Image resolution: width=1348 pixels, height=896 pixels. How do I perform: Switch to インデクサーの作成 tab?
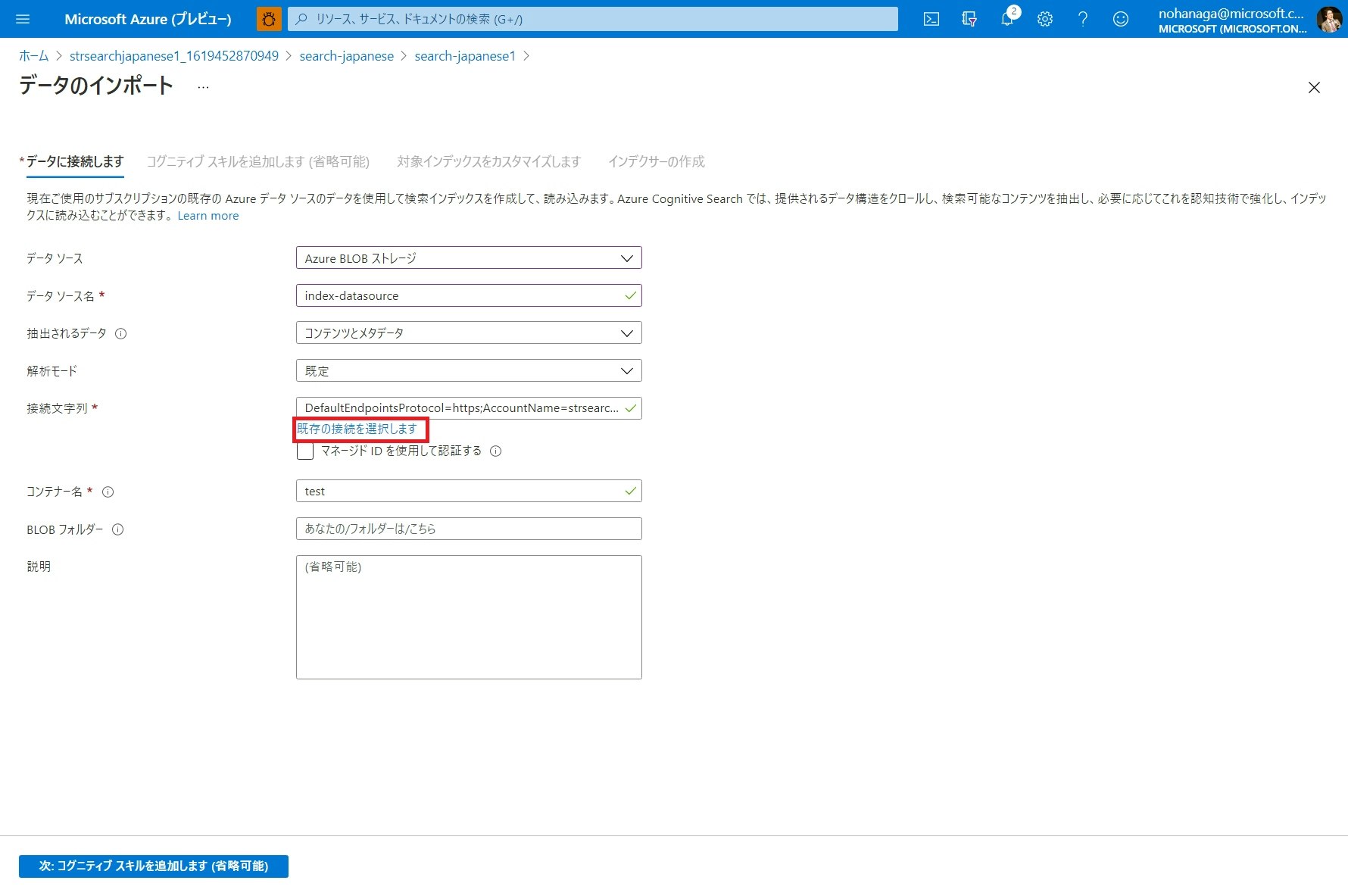pyautogui.click(x=657, y=161)
